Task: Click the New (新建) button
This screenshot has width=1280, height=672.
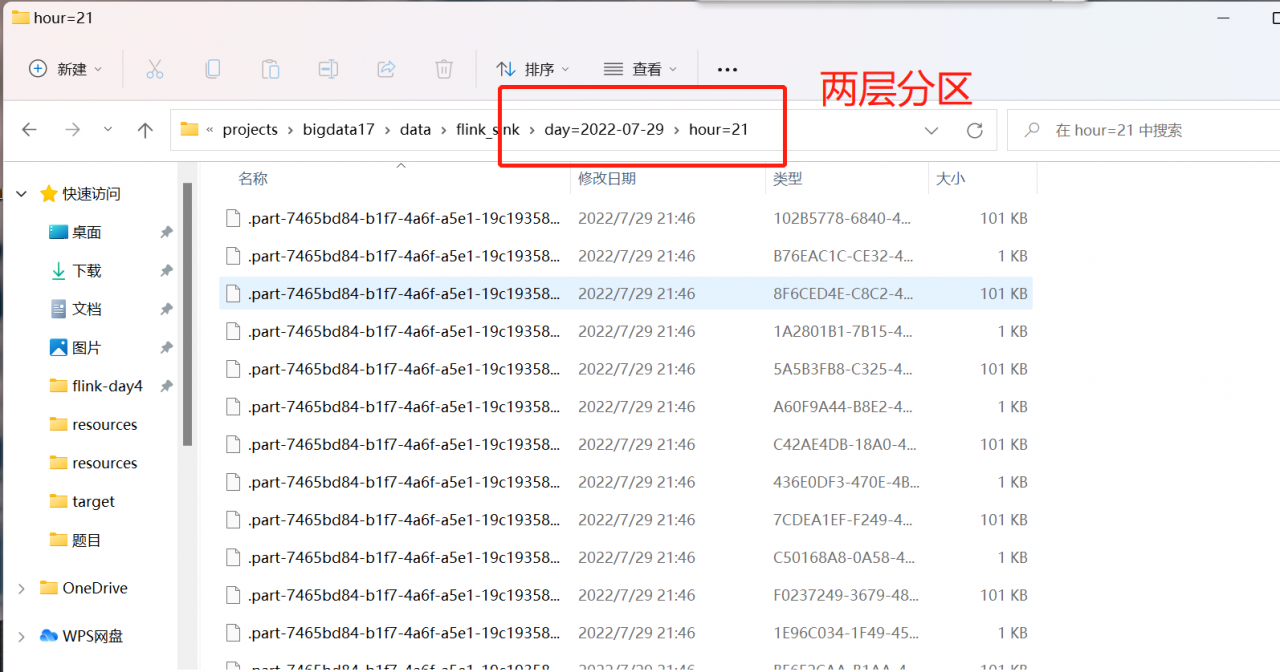Action: click(65, 69)
